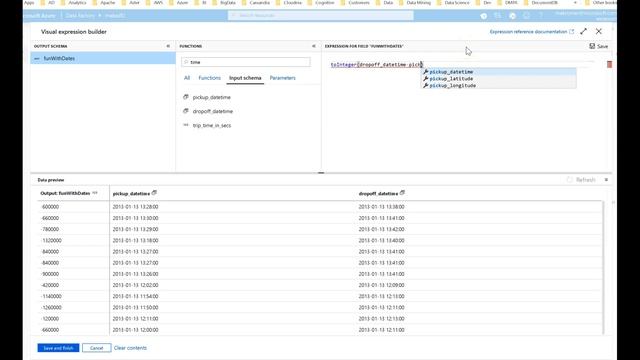Click the pickup_datetime column header in preview
Screen dimensions: 640x360
131,193
